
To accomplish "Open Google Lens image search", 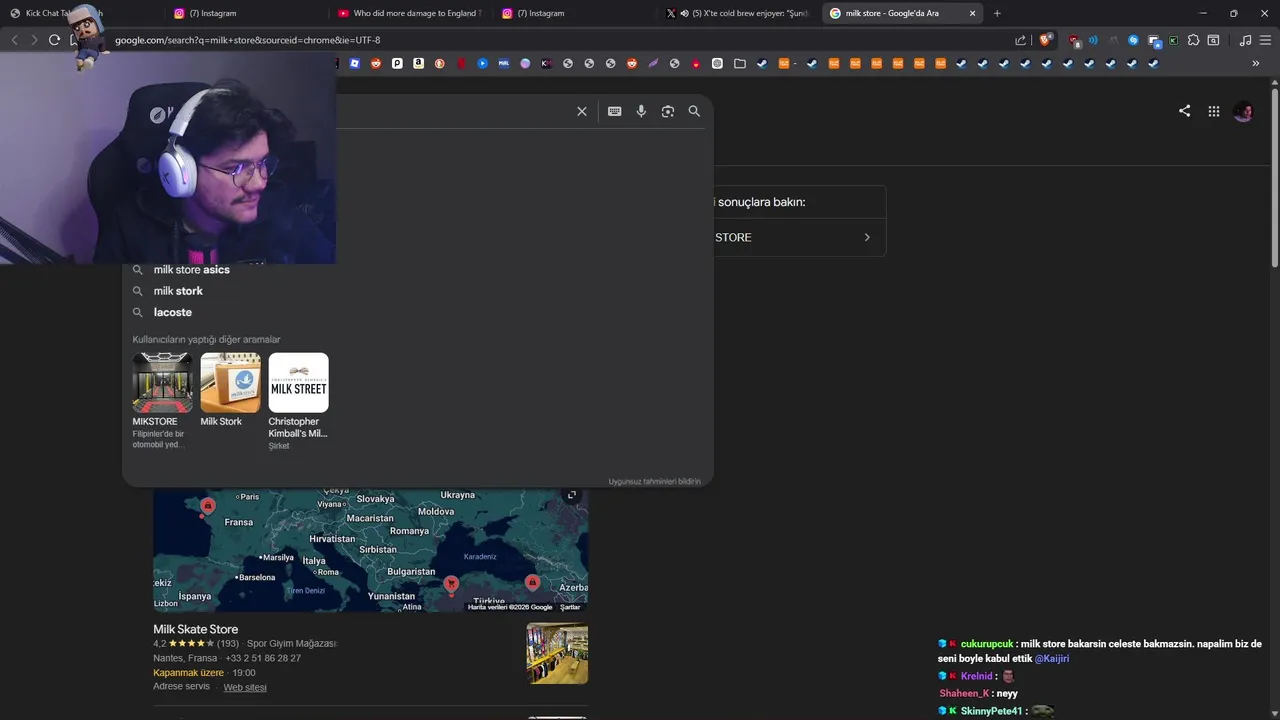I will click(668, 111).
